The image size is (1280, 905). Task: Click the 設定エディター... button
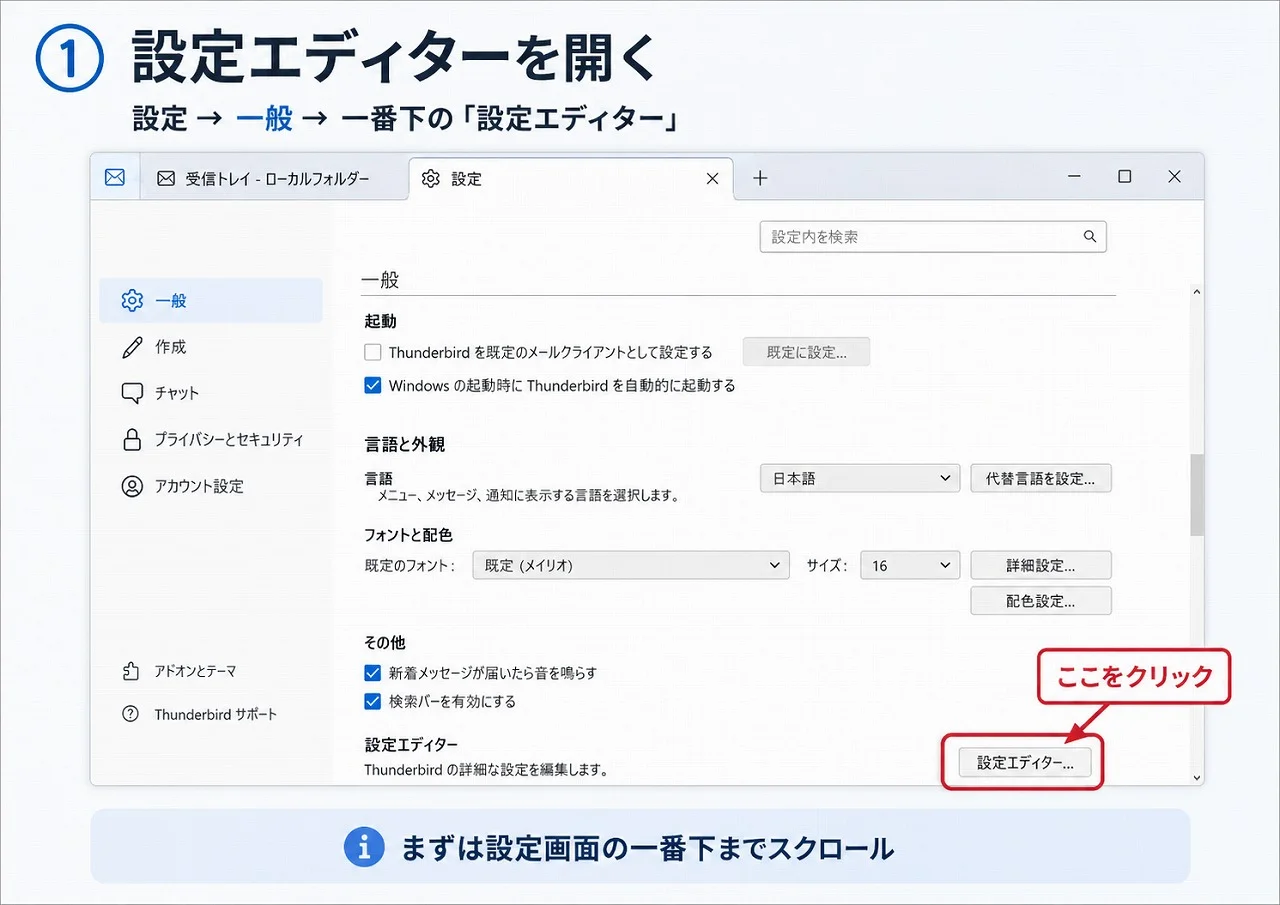1025,763
